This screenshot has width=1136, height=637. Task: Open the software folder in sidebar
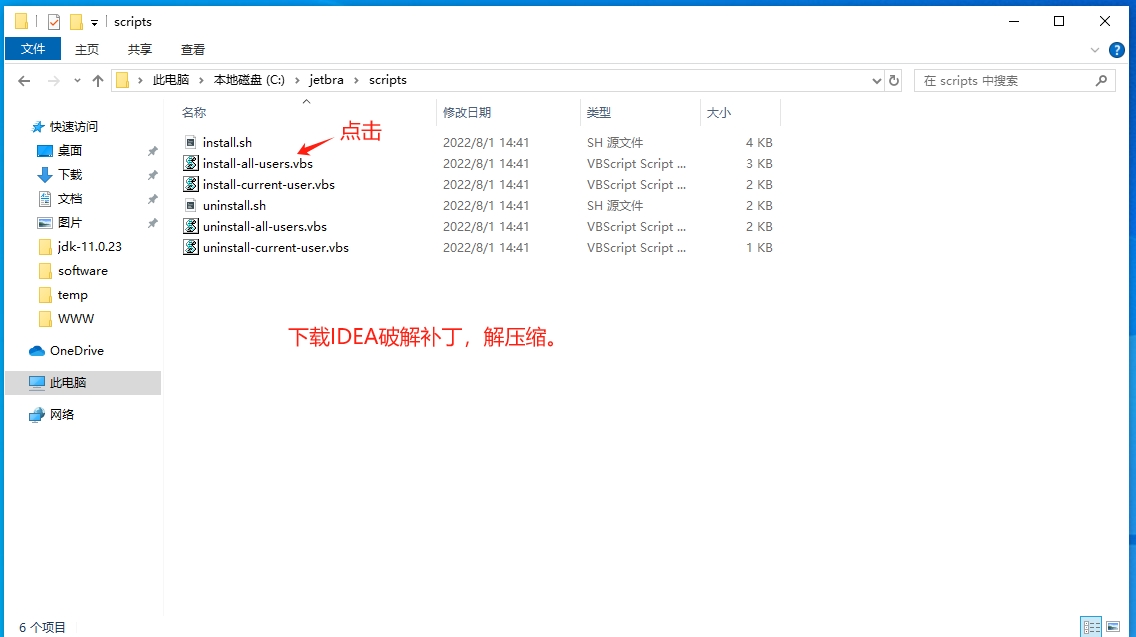point(83,270)
